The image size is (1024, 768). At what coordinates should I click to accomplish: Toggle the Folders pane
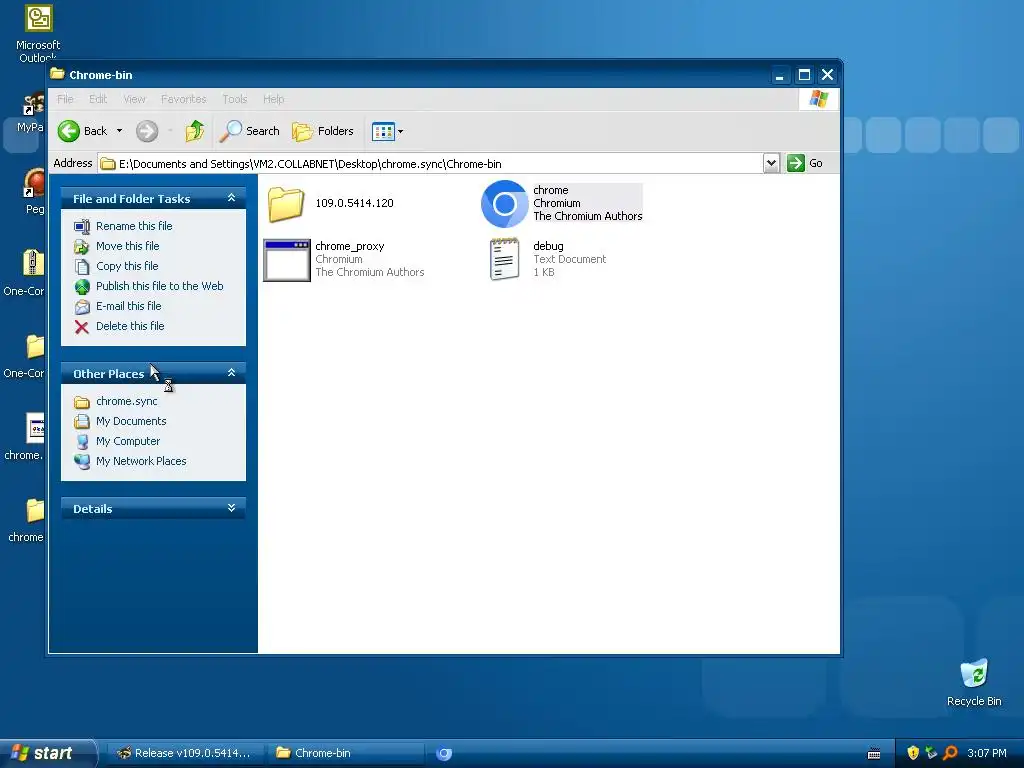click(x=323, y=131)
